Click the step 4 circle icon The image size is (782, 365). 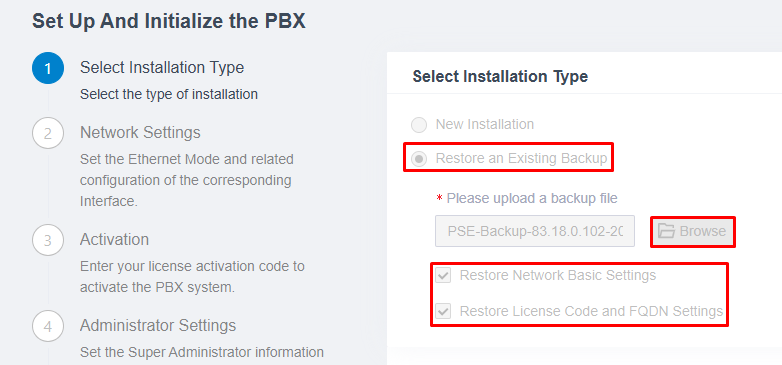tap(48, 327)
